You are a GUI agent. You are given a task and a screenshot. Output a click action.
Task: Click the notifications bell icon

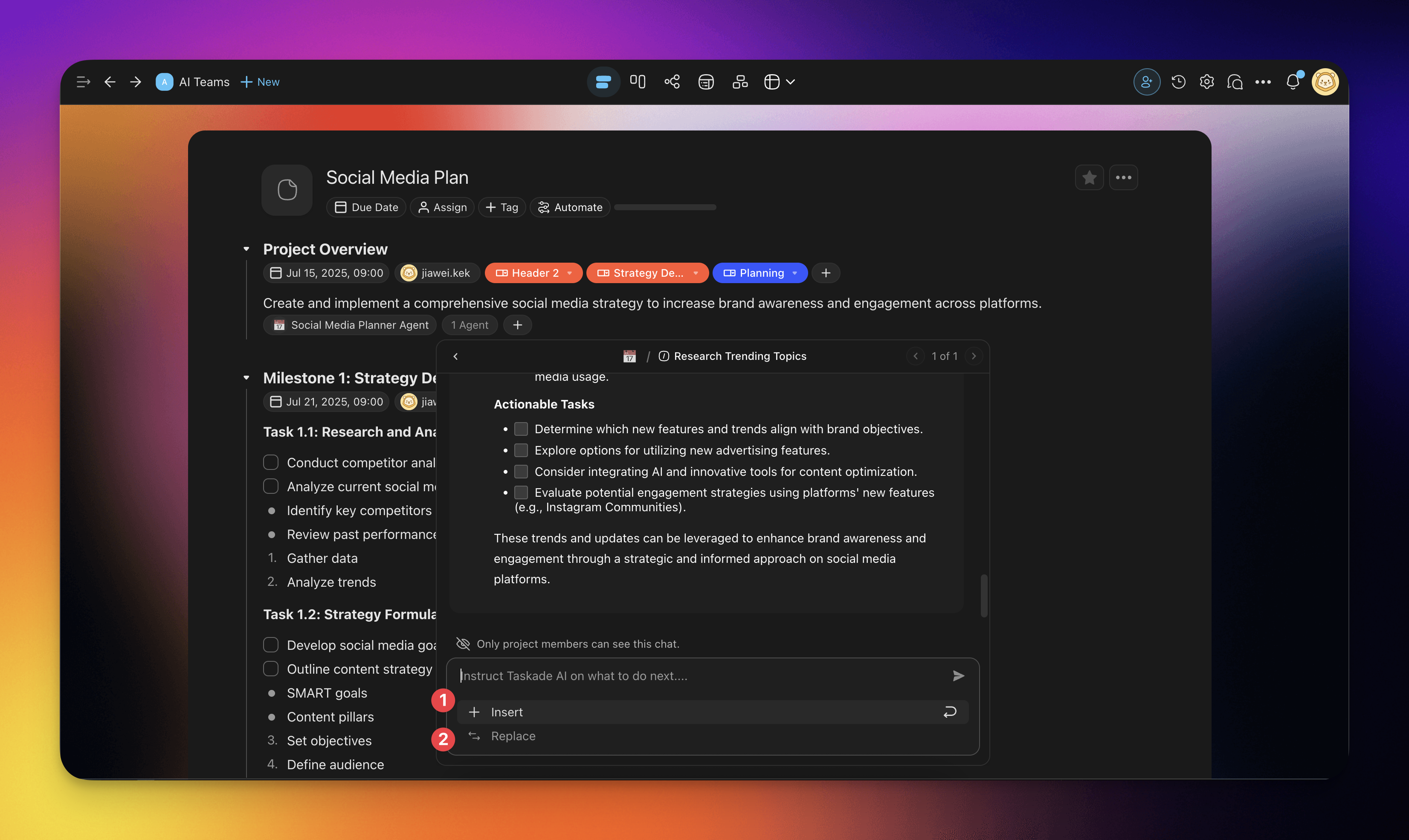click(x=1293, y=82)
